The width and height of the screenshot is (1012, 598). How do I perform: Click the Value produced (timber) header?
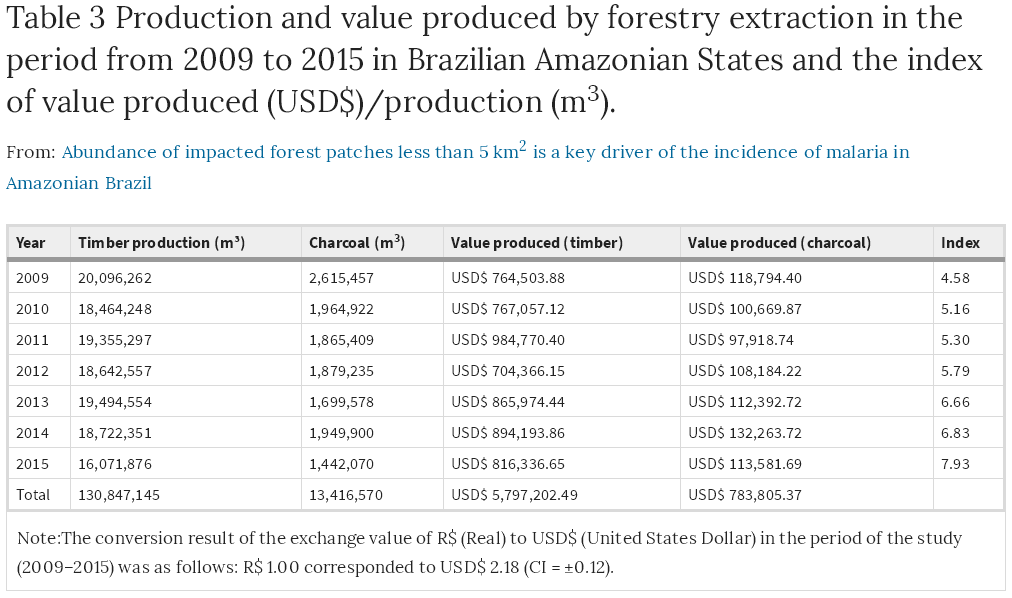click(x=537, y=243)
